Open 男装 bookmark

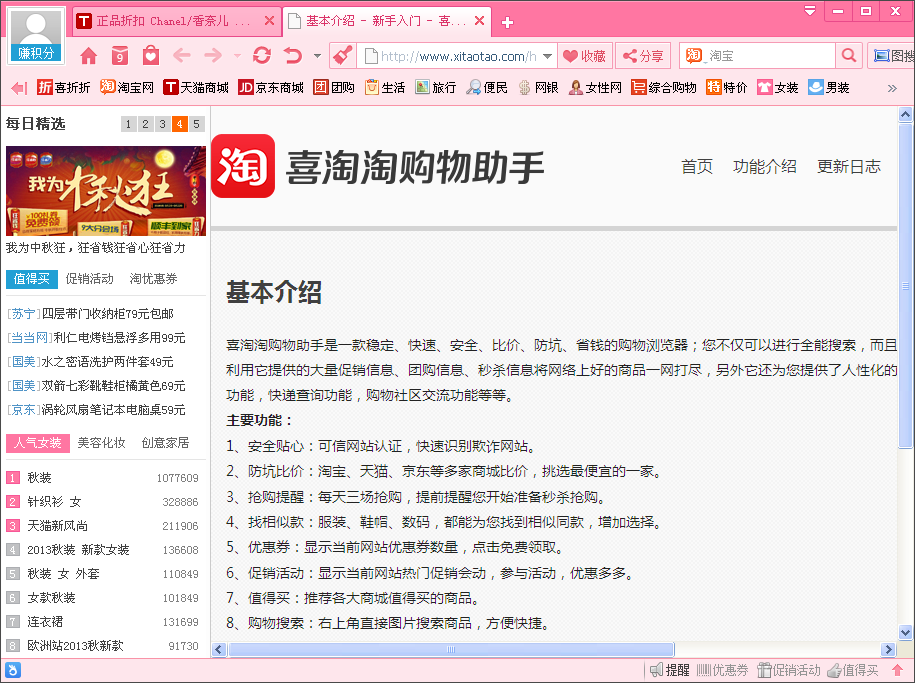pyautogui.click(x=829, y=88)
